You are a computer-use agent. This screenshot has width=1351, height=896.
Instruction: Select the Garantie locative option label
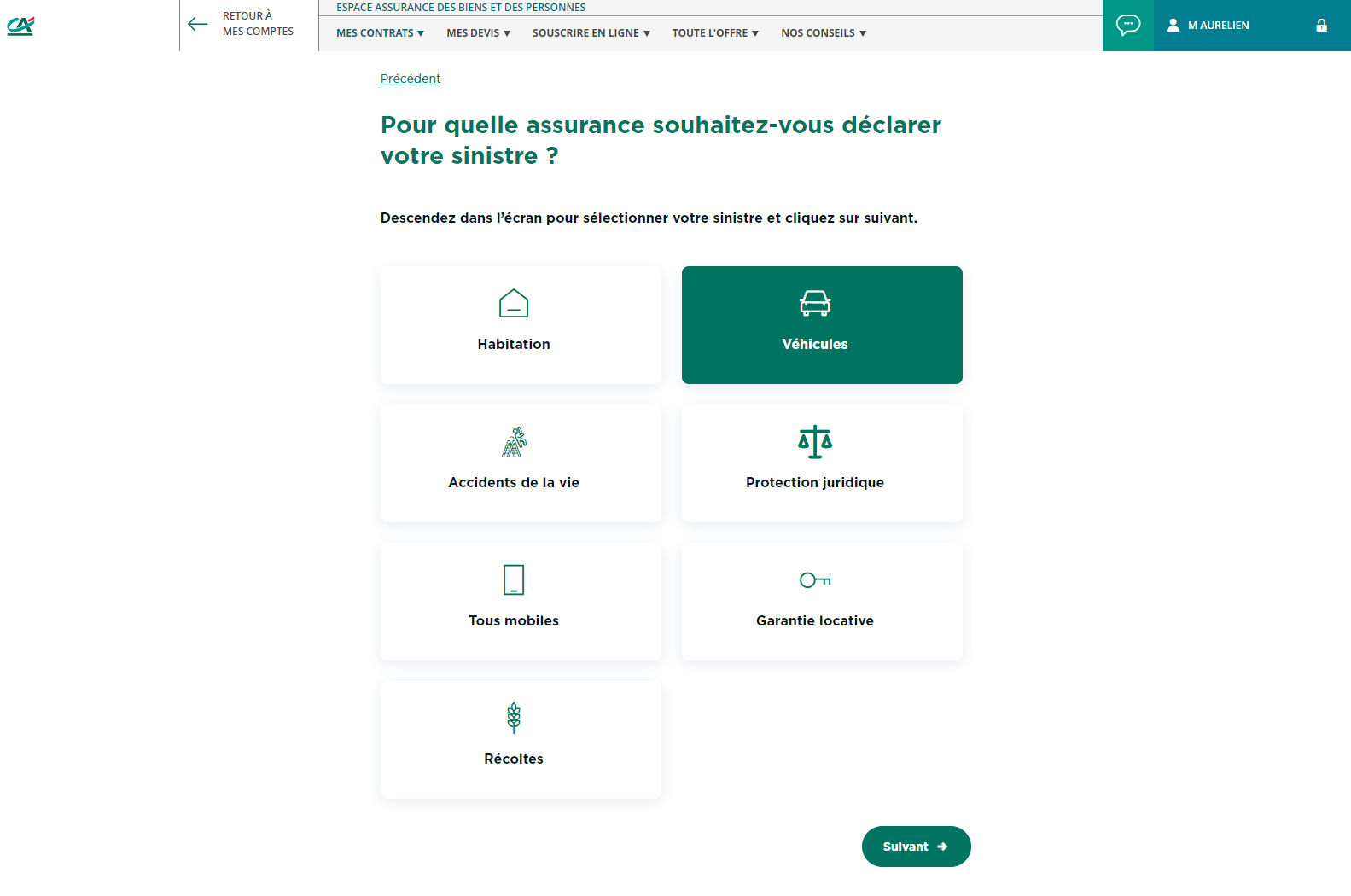tap(815, 620)
